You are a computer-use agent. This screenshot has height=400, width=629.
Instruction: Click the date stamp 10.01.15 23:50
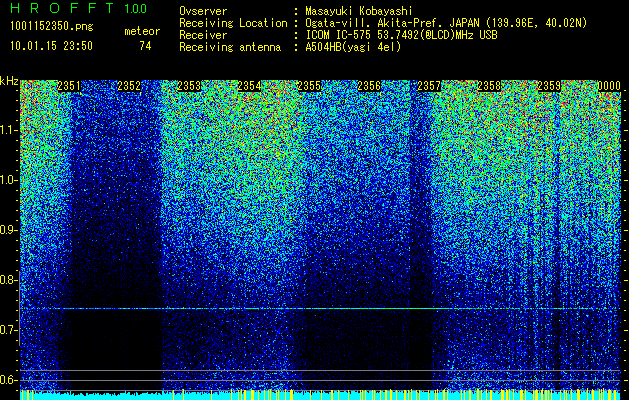click(x=51, y=46)
